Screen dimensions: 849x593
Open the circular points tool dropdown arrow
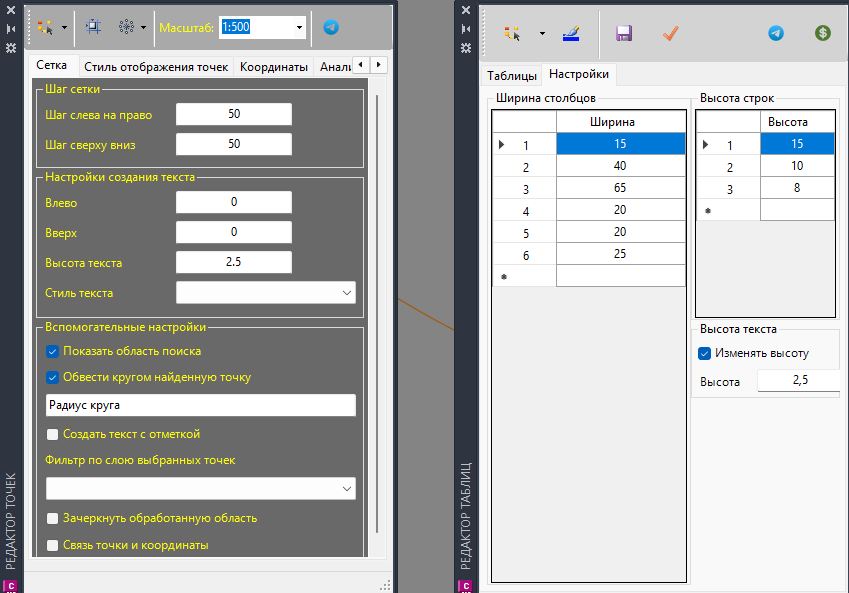tap(143, 28)
